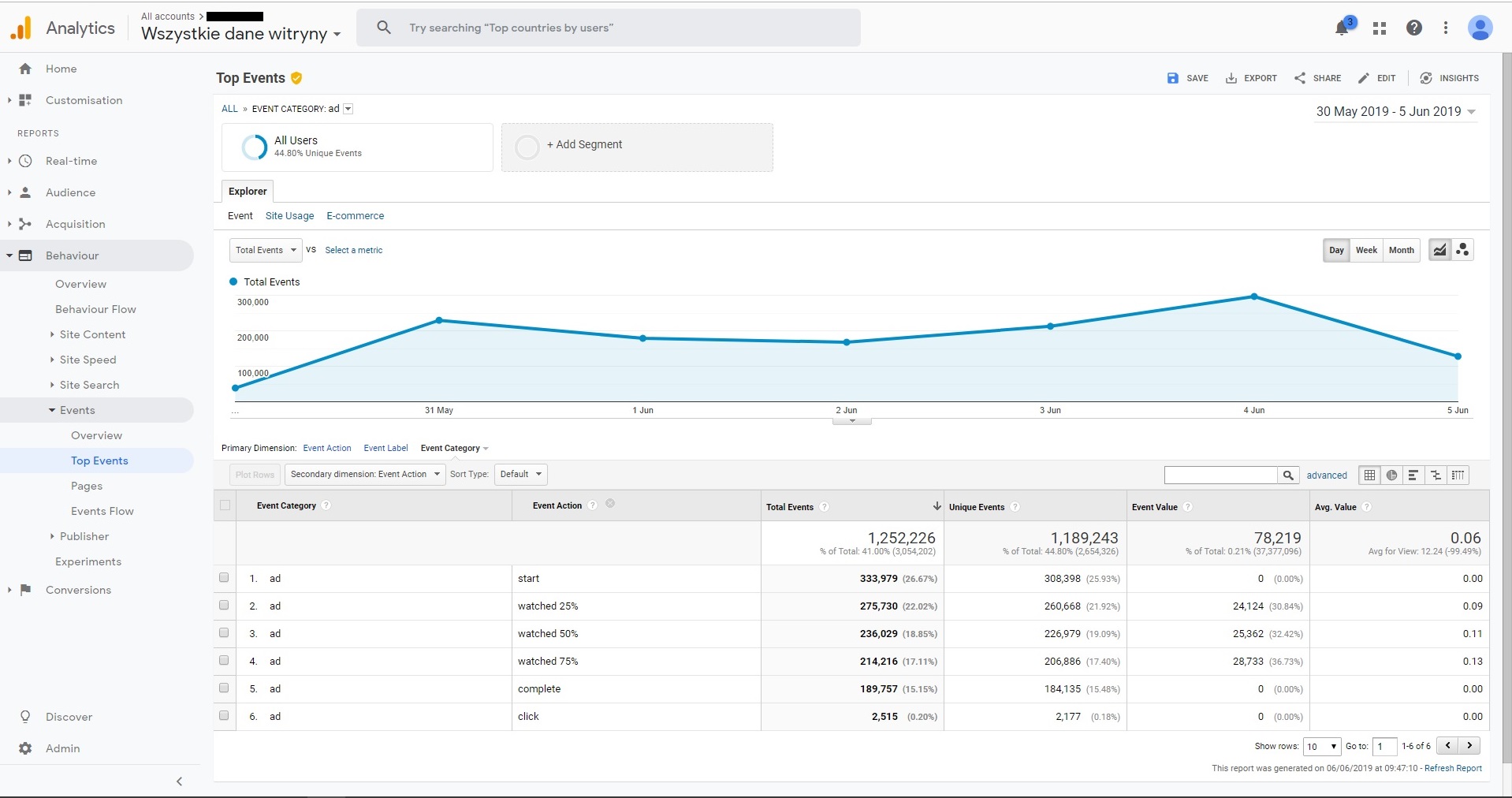The image size is (1512, 798).
Task: Click the Export button
Action: [x=1251, y=78]
